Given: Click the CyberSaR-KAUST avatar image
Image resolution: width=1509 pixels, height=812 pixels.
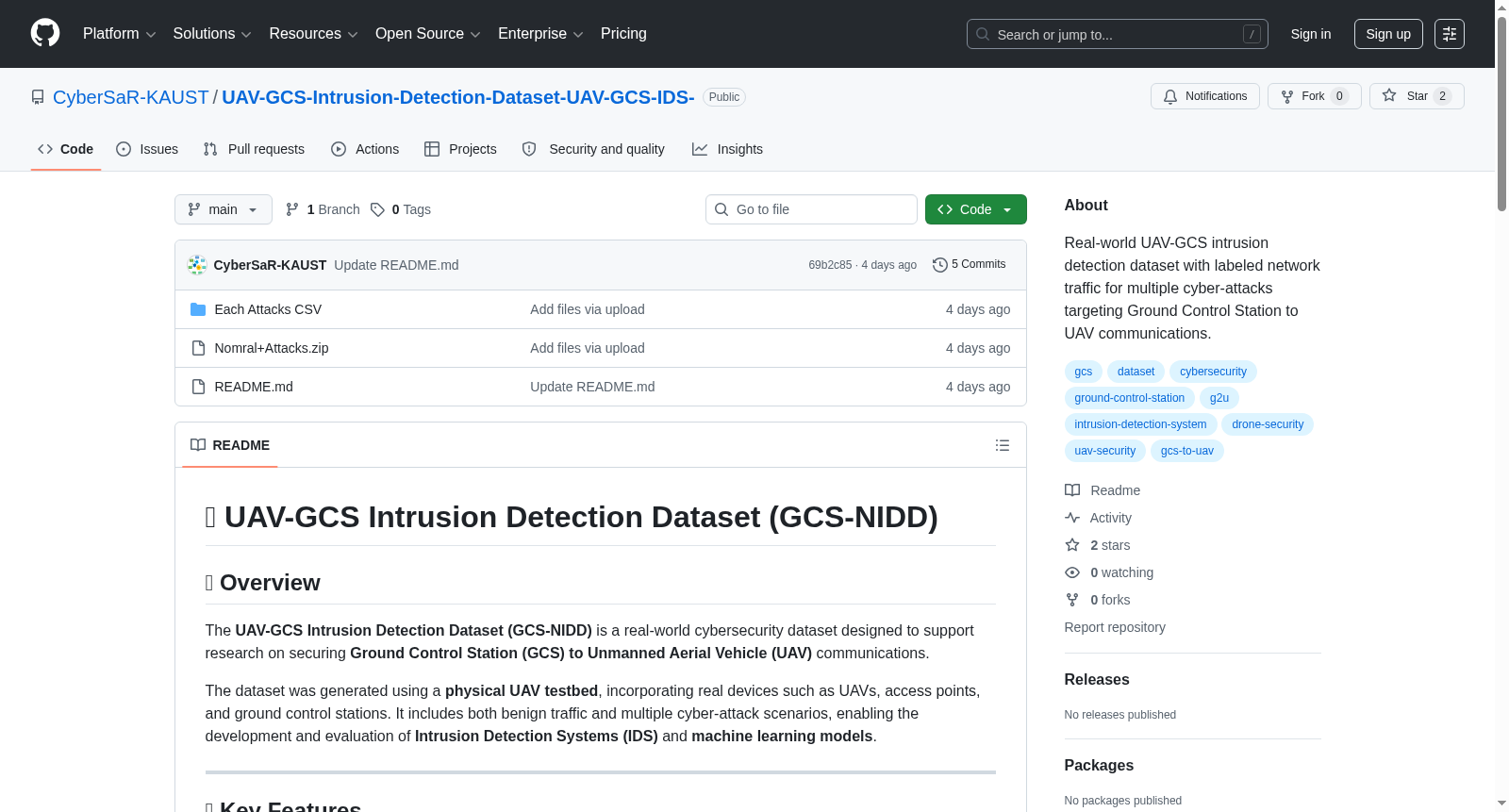Looking at the screenshot, I should (x=197, y=265).
